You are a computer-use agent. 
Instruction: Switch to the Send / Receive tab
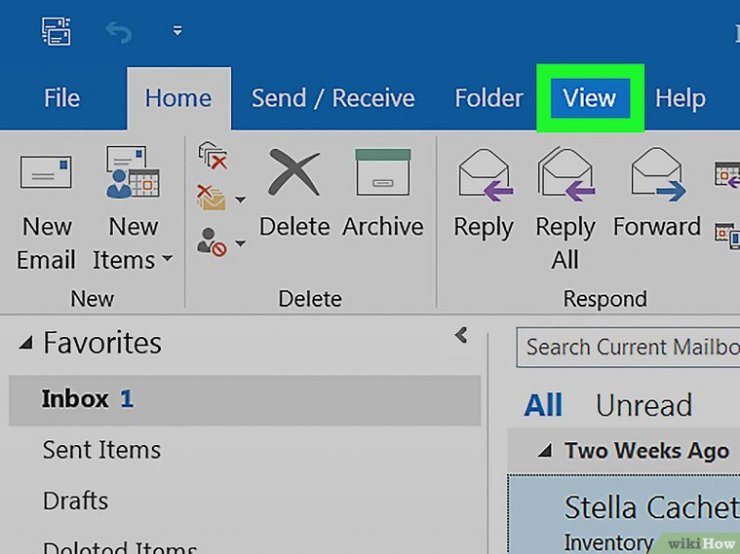333,98
